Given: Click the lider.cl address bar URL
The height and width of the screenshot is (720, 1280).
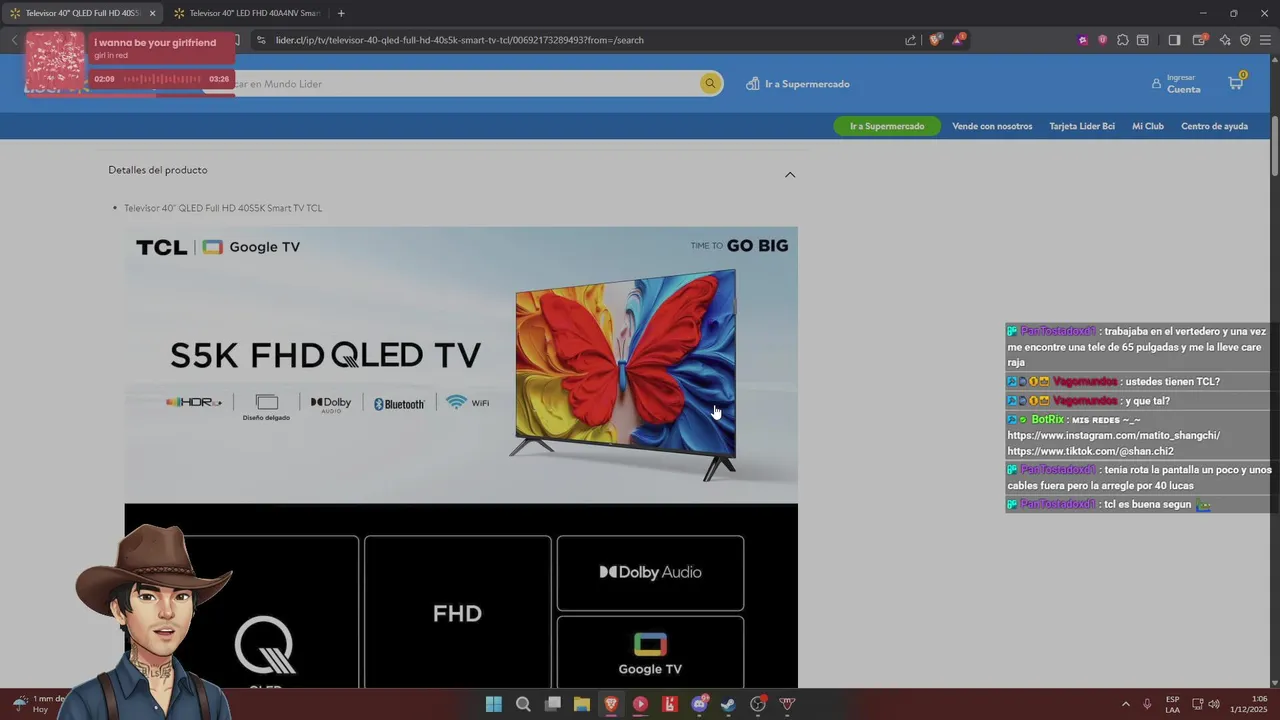Looking at the screenshot, I should coord(460,40).
